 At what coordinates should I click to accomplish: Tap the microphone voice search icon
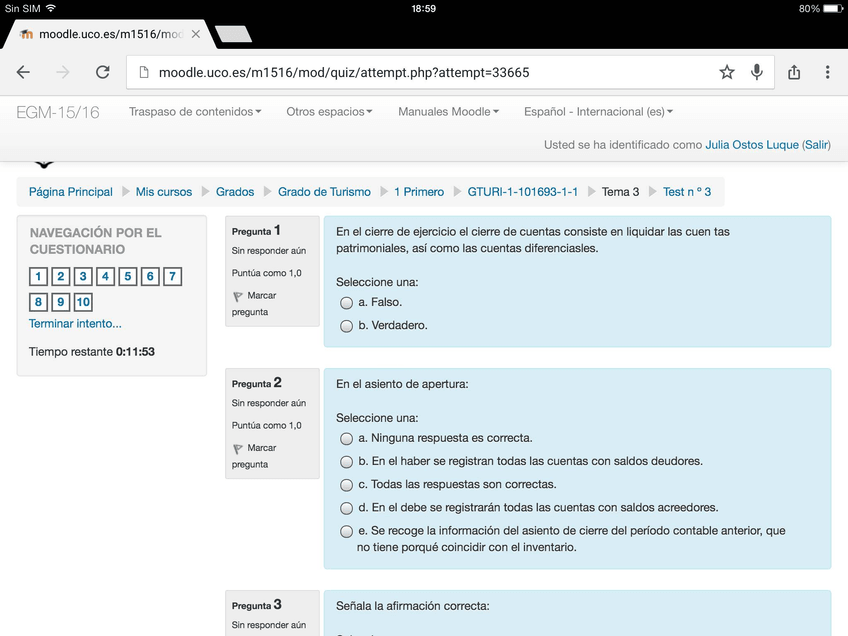click(x=757, y=72)
